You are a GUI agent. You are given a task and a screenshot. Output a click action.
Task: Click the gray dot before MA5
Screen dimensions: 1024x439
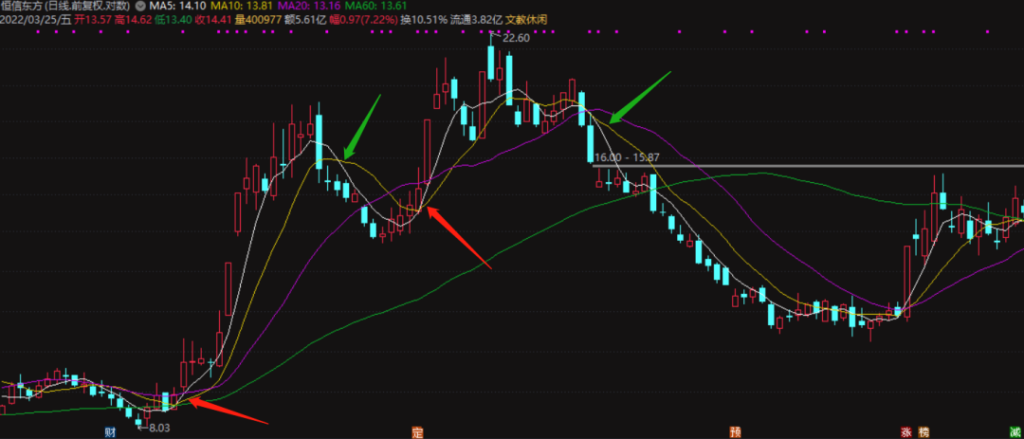[139, 6]
